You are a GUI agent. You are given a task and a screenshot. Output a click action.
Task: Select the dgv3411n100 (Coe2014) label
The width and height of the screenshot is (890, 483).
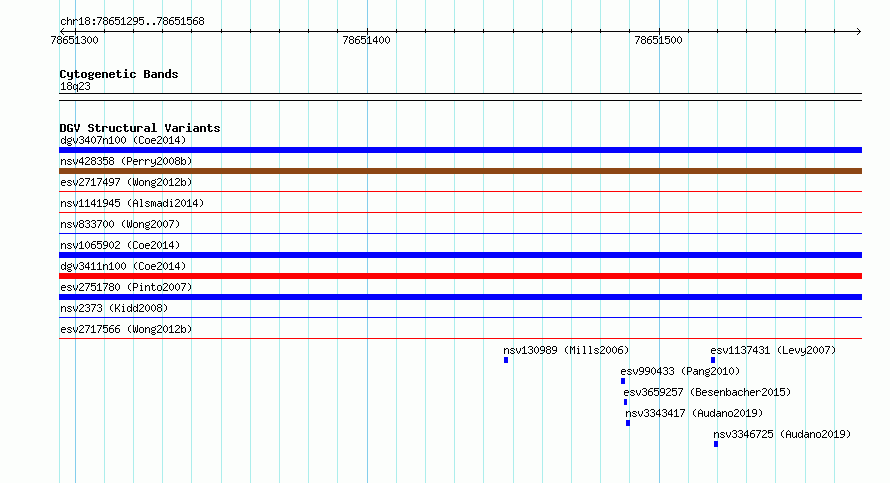click(123, 266)
